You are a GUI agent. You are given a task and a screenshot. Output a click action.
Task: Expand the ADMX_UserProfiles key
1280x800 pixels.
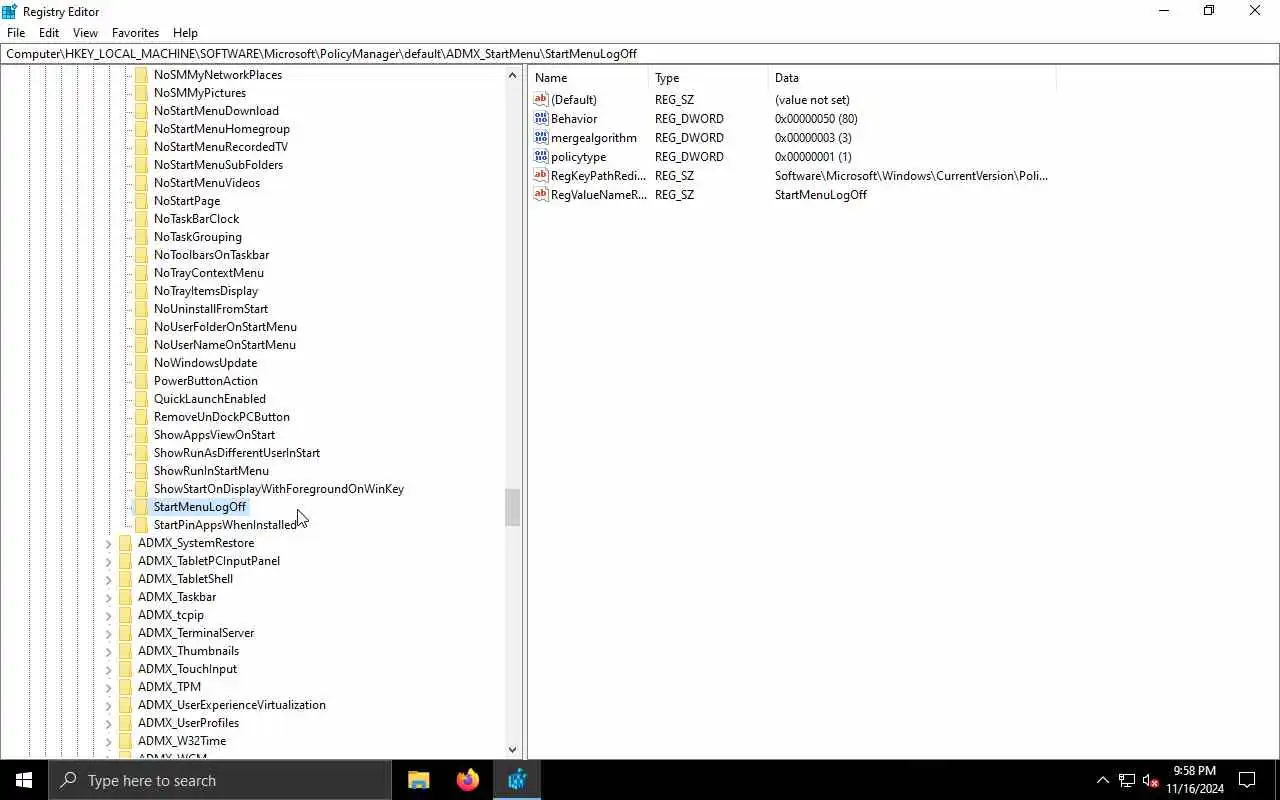pos(109,723)
